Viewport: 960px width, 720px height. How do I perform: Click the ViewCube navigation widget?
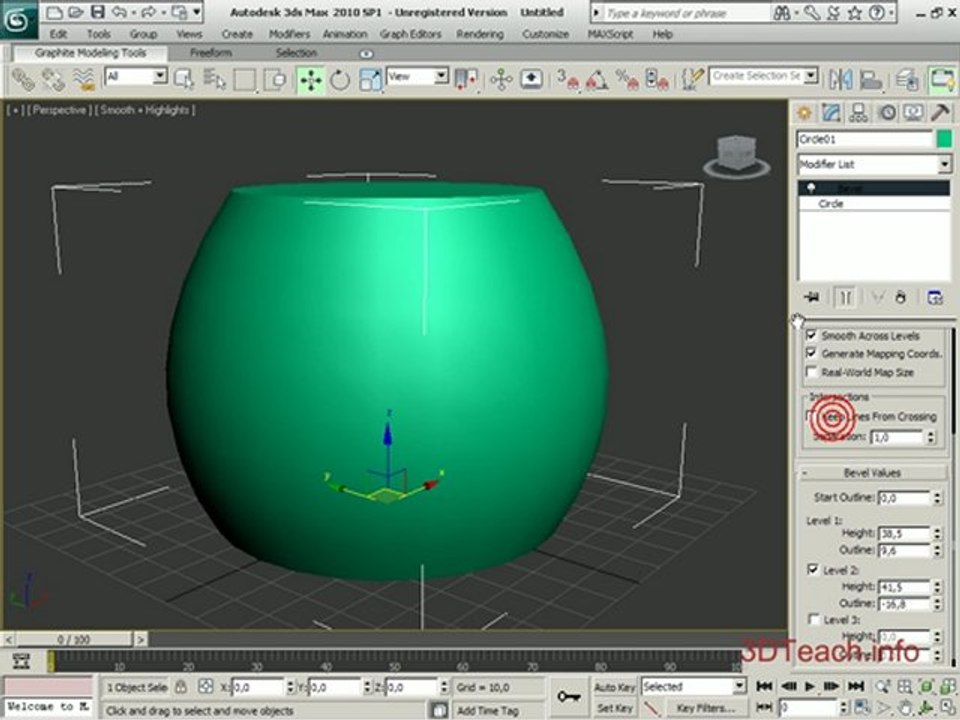[x=737, y=157]
